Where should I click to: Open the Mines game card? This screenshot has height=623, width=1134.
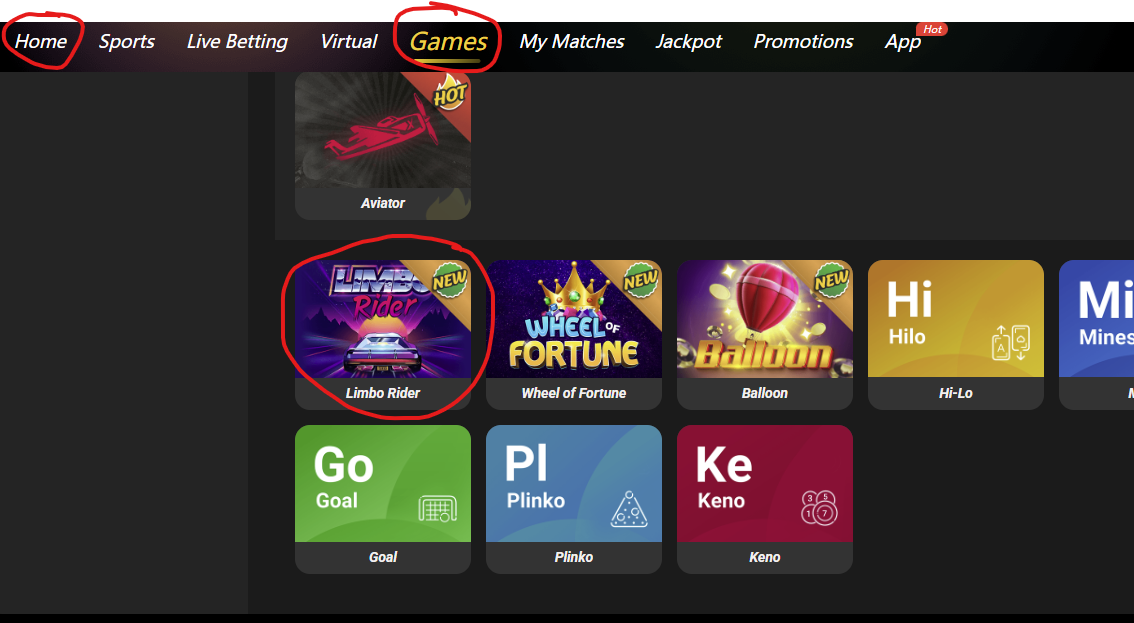tap(1096, 334)
